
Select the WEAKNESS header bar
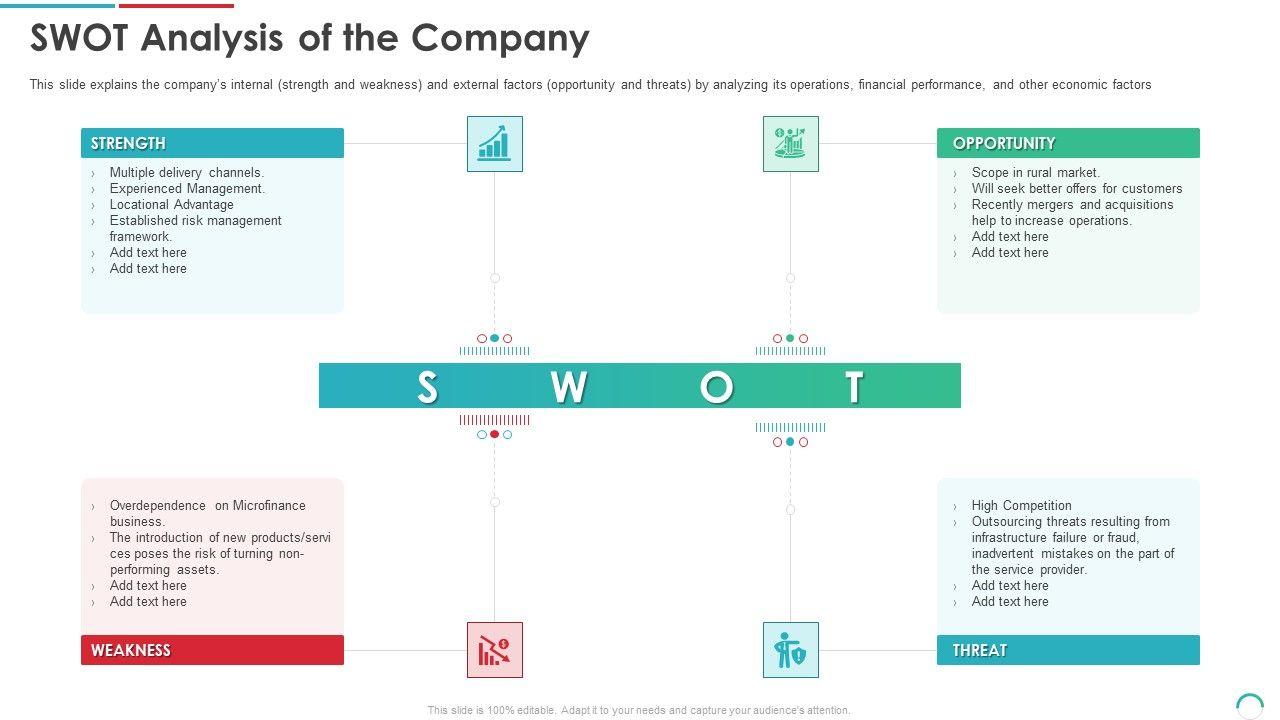pyautogui.click(x=212, y=650)
